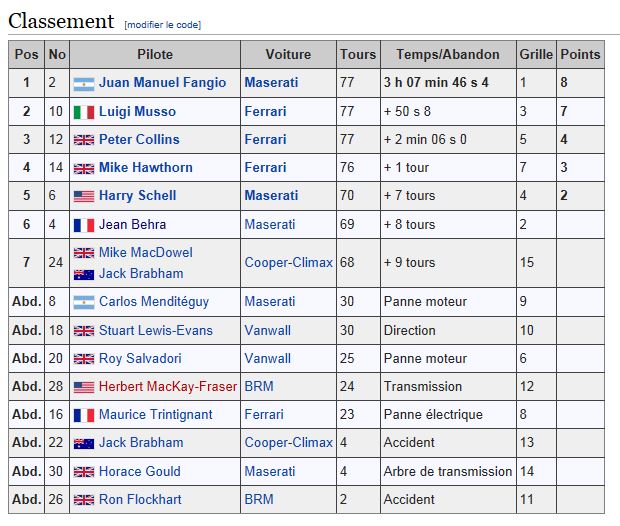620x526 pixels.
Task: Click the Temps/Abandon column header
Action: coord(448,54)
